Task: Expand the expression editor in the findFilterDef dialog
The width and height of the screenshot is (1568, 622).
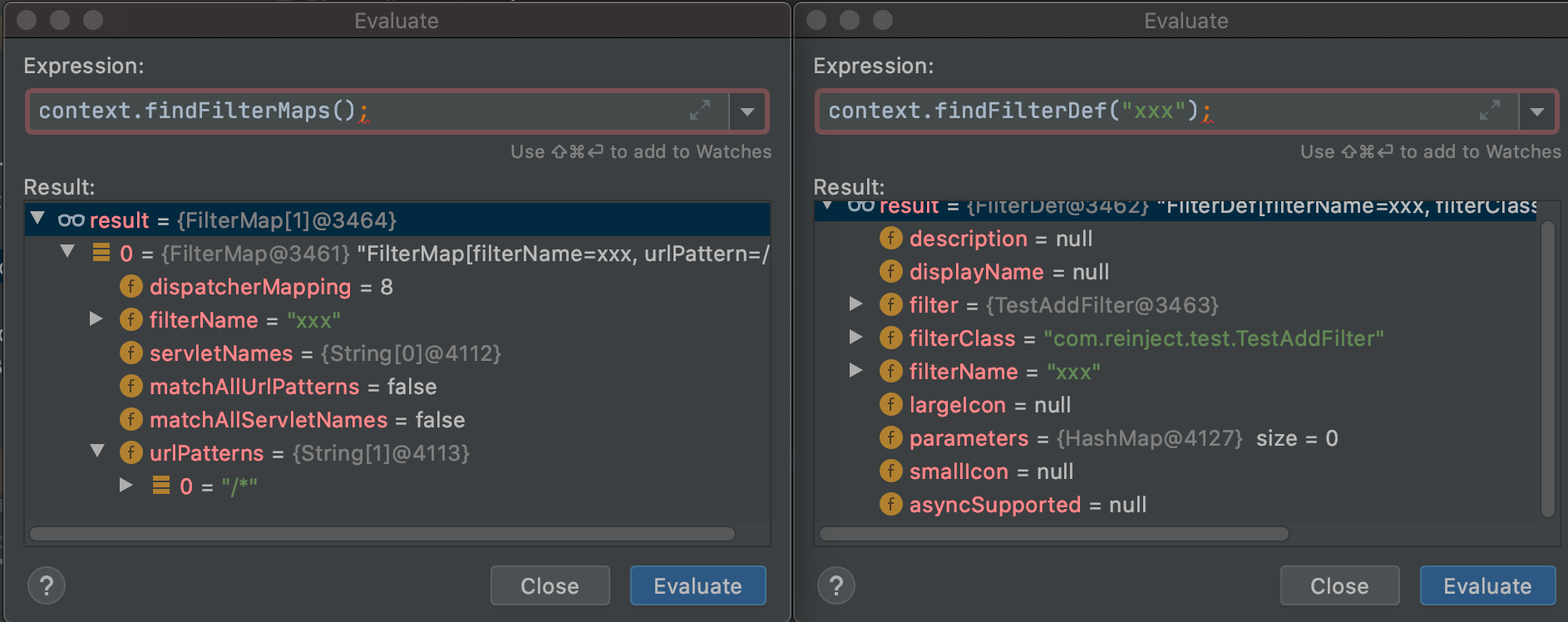Action: tap(1490, 110)
